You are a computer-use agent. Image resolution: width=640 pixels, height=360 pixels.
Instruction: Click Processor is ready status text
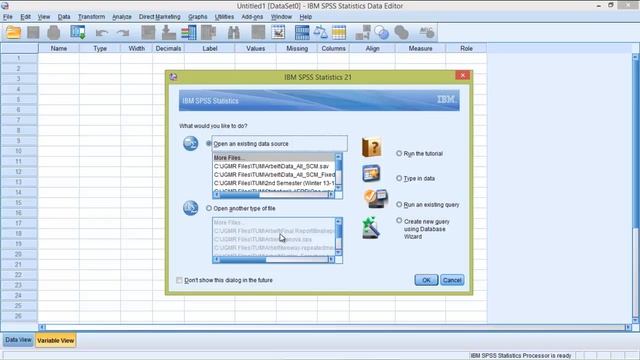(x=521, y=356)
